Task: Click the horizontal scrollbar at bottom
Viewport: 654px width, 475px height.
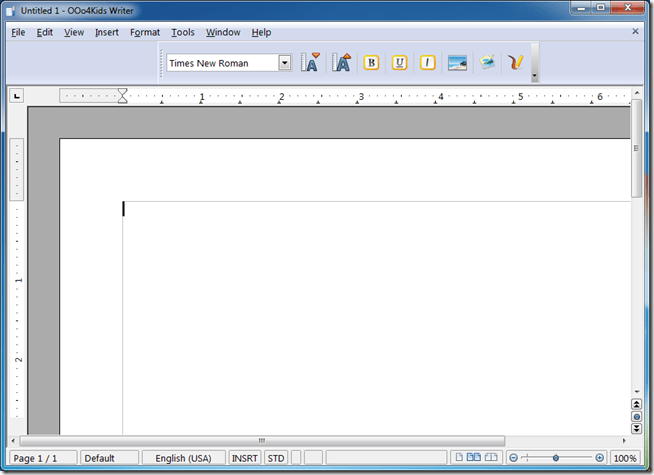Action: (262, 440)
